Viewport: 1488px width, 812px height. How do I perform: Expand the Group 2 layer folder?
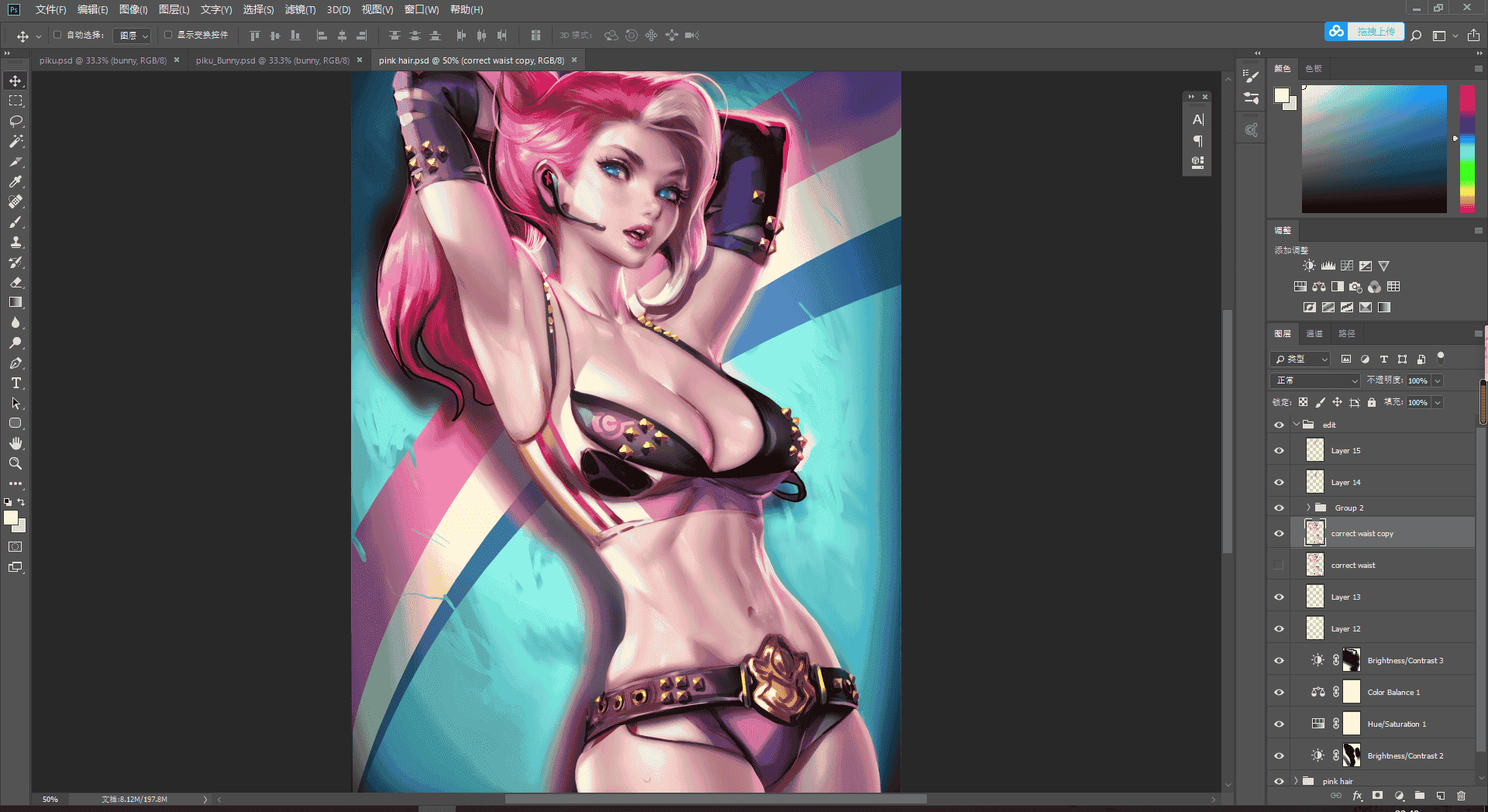coord(1308,507)
